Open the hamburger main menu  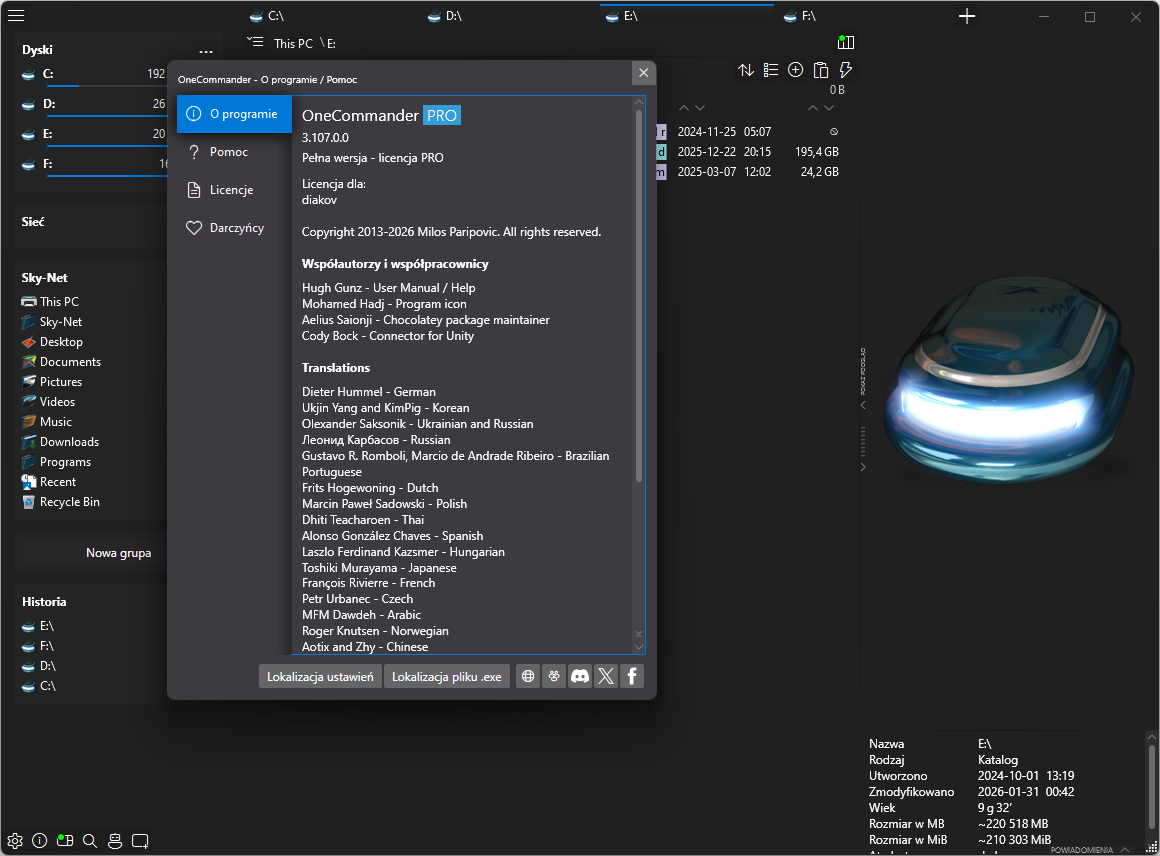16,16
